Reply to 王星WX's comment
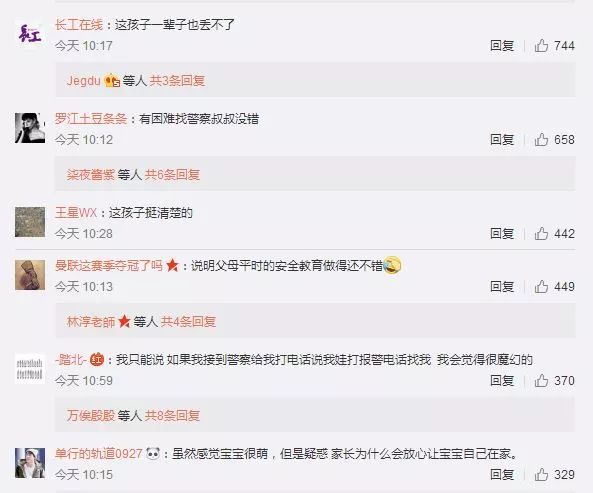Image resolution: width=593 pixels, height=493 pixels. tap(502, 233)
